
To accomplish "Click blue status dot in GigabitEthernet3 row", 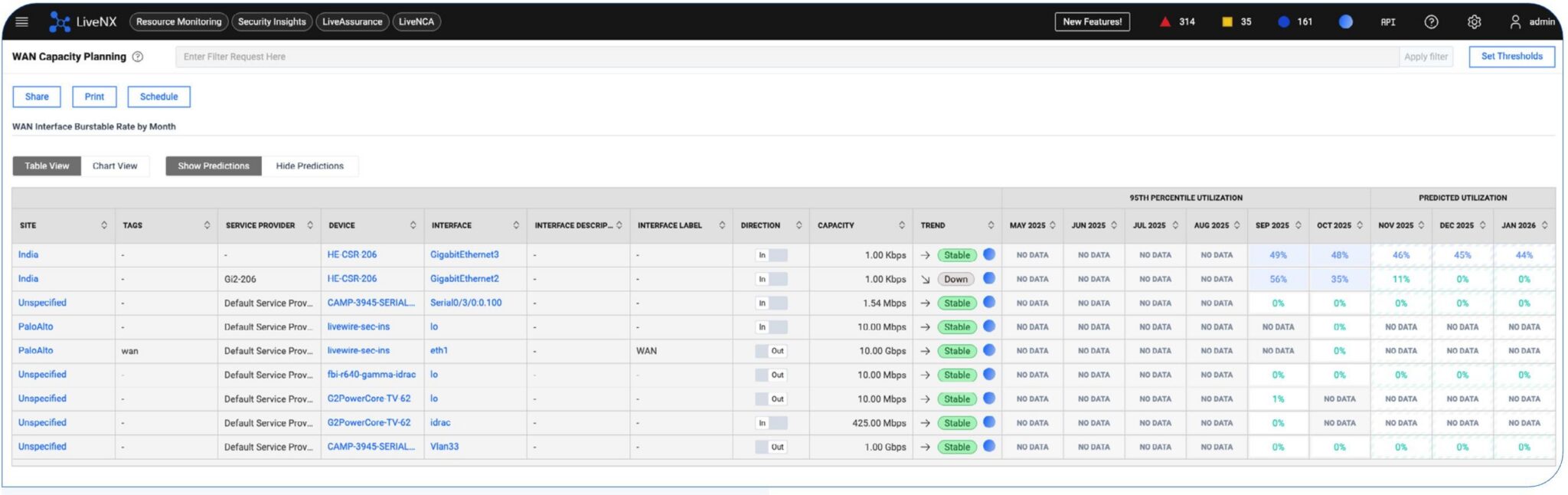I will coord(989,254).
